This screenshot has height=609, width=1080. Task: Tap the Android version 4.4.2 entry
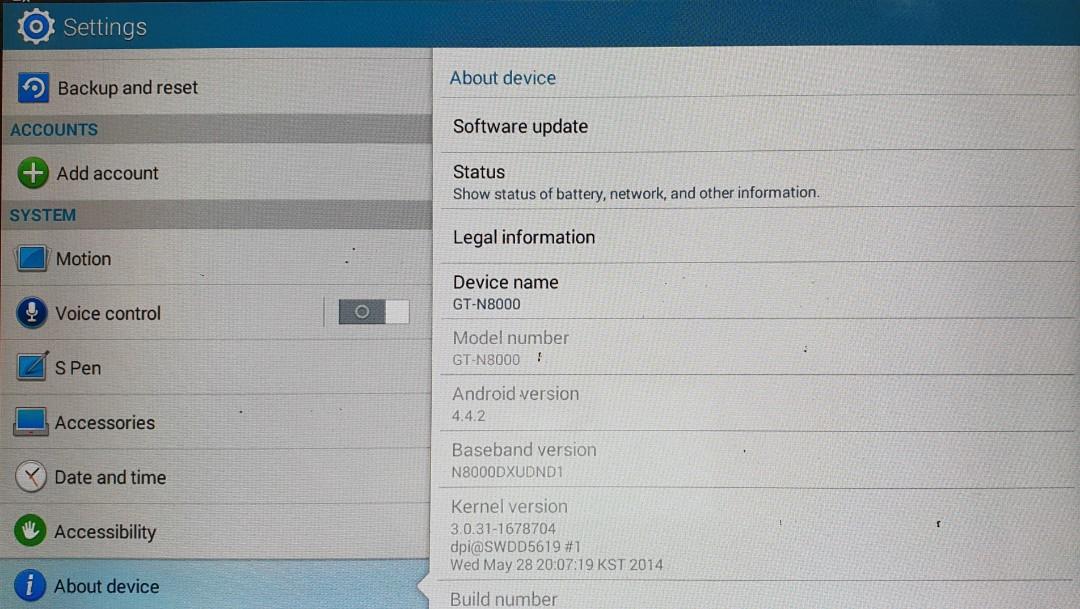coord(515,403)
